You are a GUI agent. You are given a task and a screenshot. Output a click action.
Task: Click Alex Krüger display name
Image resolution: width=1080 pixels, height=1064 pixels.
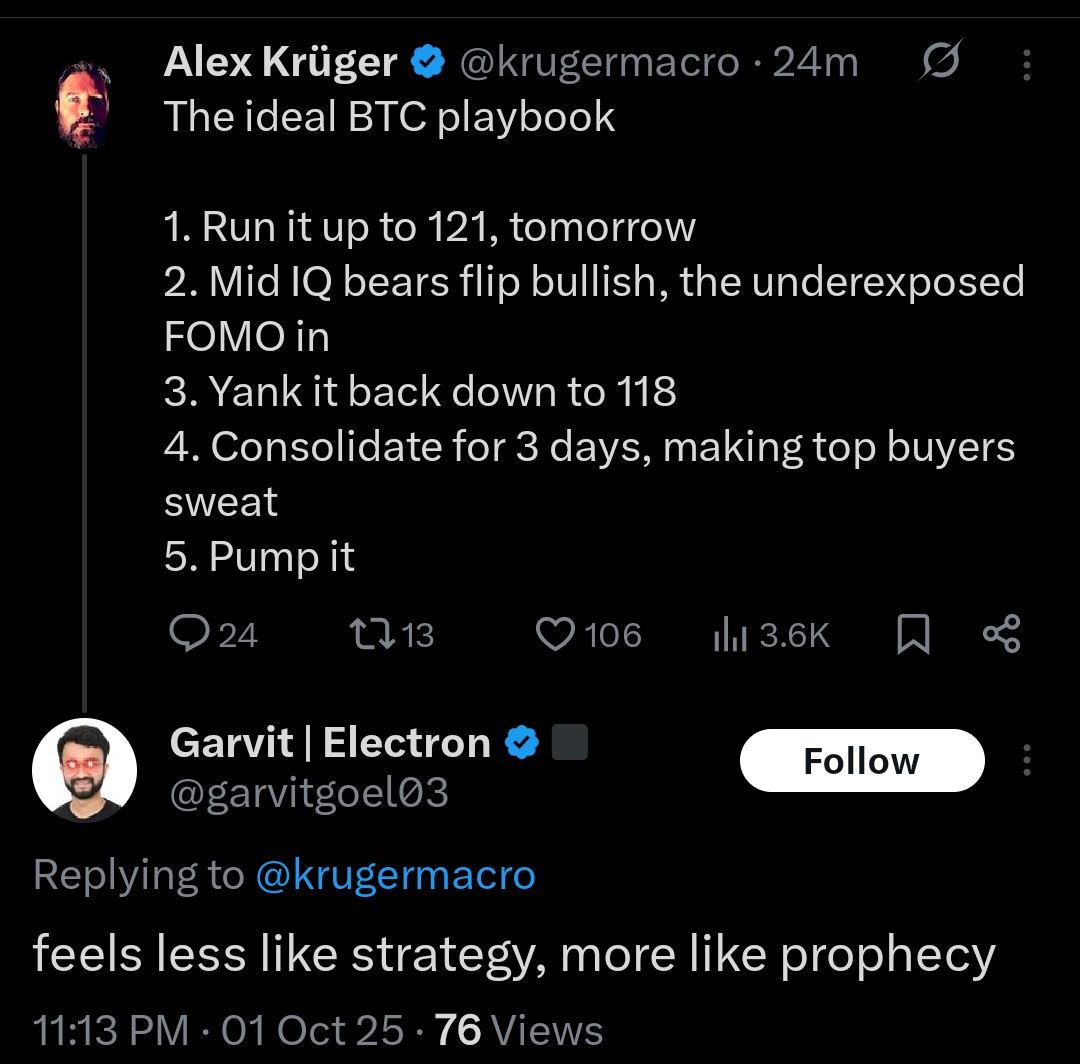point(280,63)
